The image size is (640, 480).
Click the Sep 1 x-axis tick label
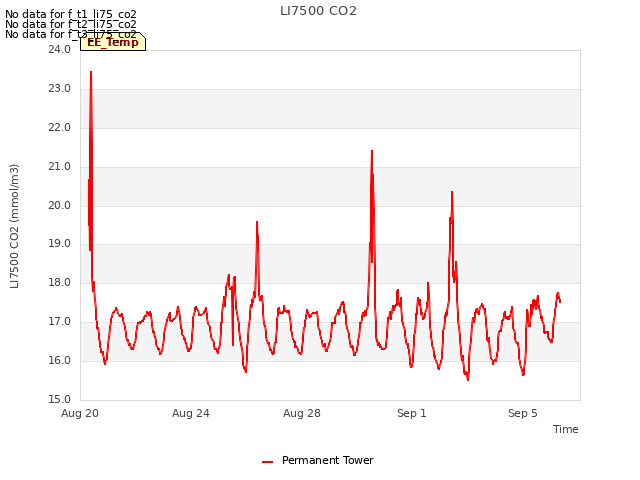[412, 413]
